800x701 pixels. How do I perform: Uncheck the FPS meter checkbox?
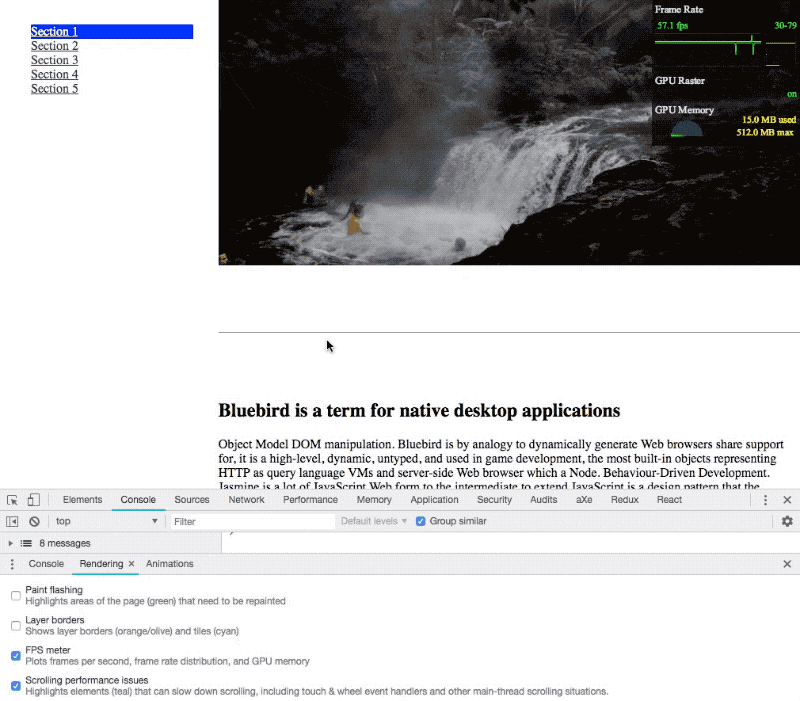16,656
